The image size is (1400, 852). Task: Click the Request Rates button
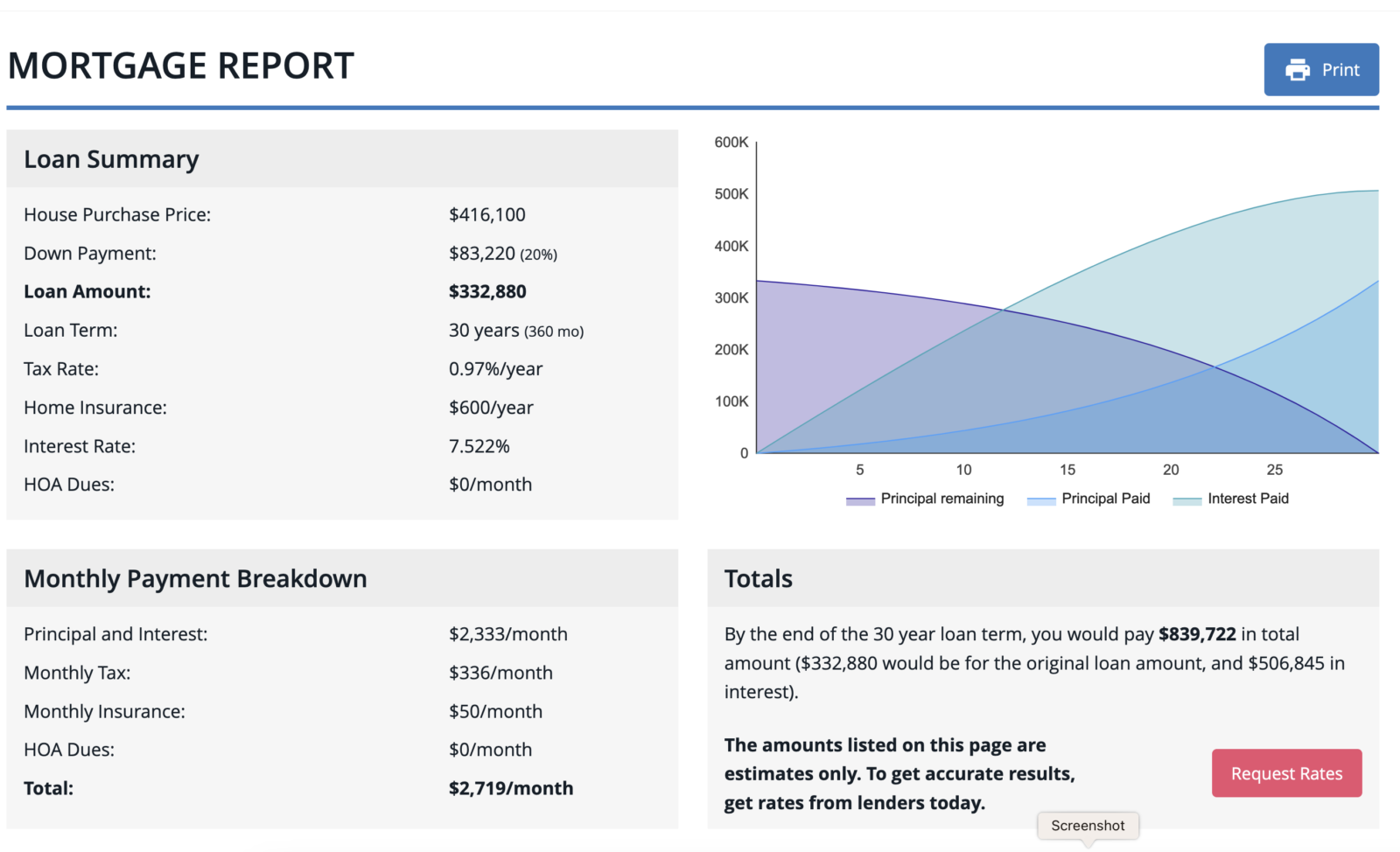1285,772
